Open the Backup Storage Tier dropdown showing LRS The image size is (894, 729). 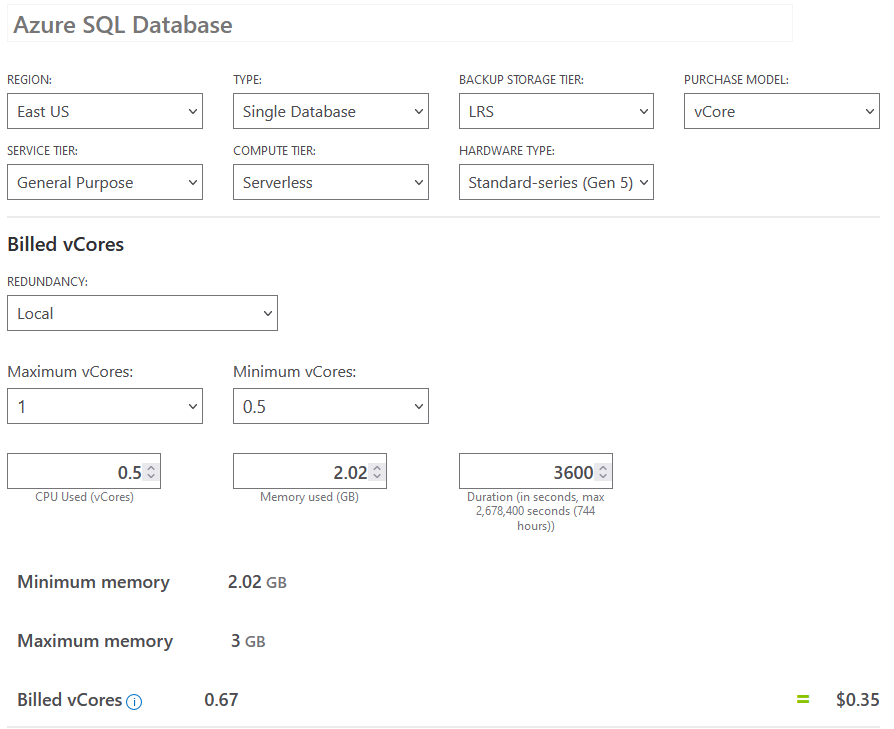[x=556, y=111]
